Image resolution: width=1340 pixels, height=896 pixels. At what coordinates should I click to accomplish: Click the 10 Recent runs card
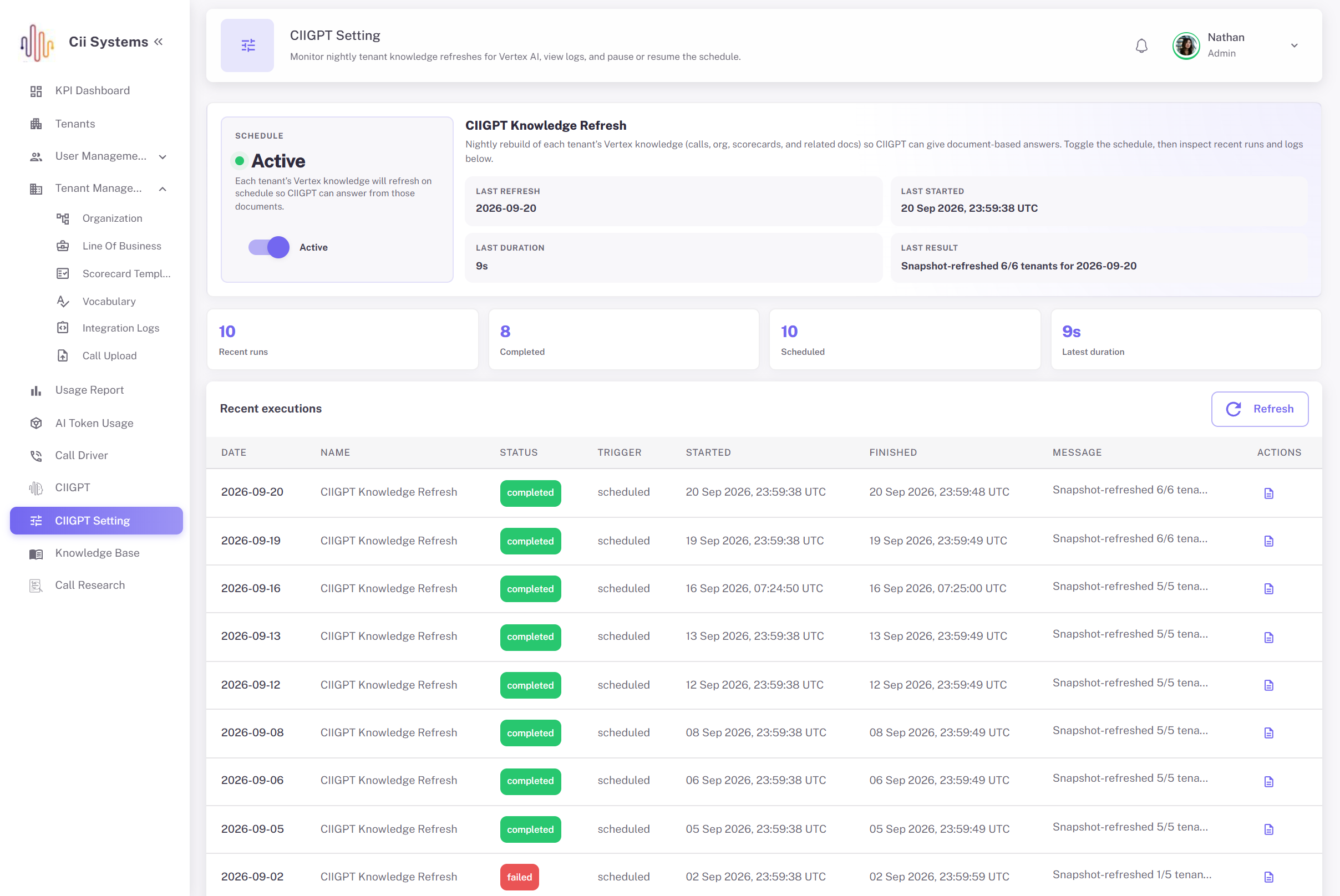tap(342, 339)
